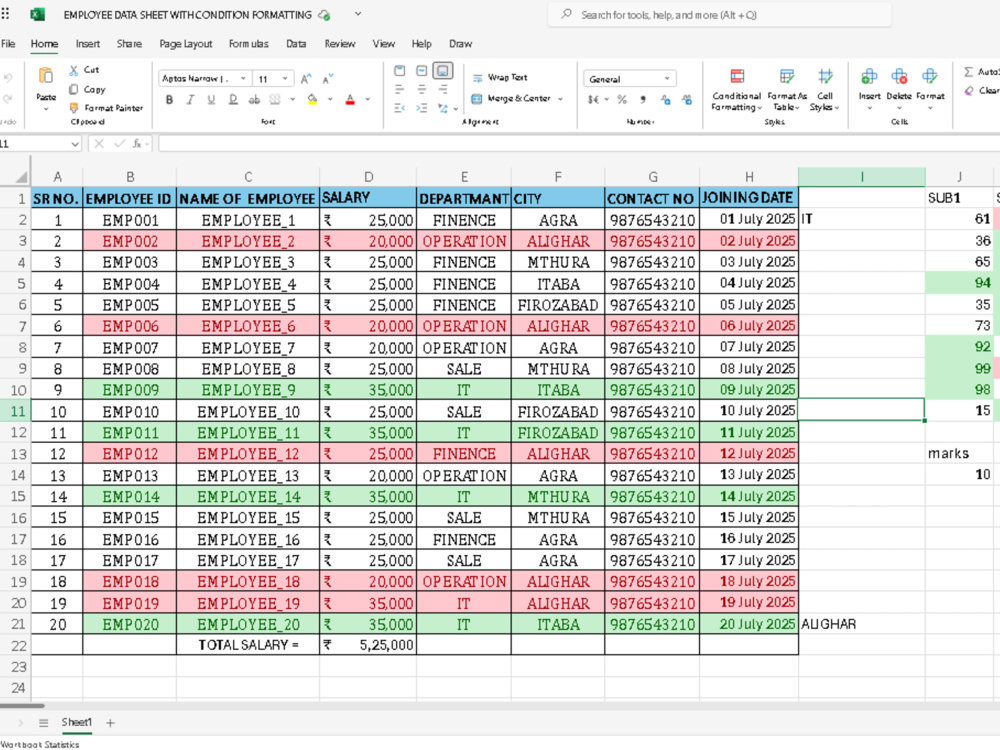Toggle underline formatting
This screenshot has width=1000, height=750.
pyautogui.click(x=211, y=99)
